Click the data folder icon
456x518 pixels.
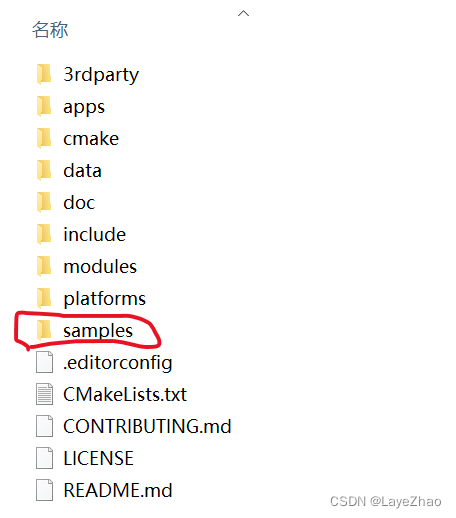click(x=44, y=170)
